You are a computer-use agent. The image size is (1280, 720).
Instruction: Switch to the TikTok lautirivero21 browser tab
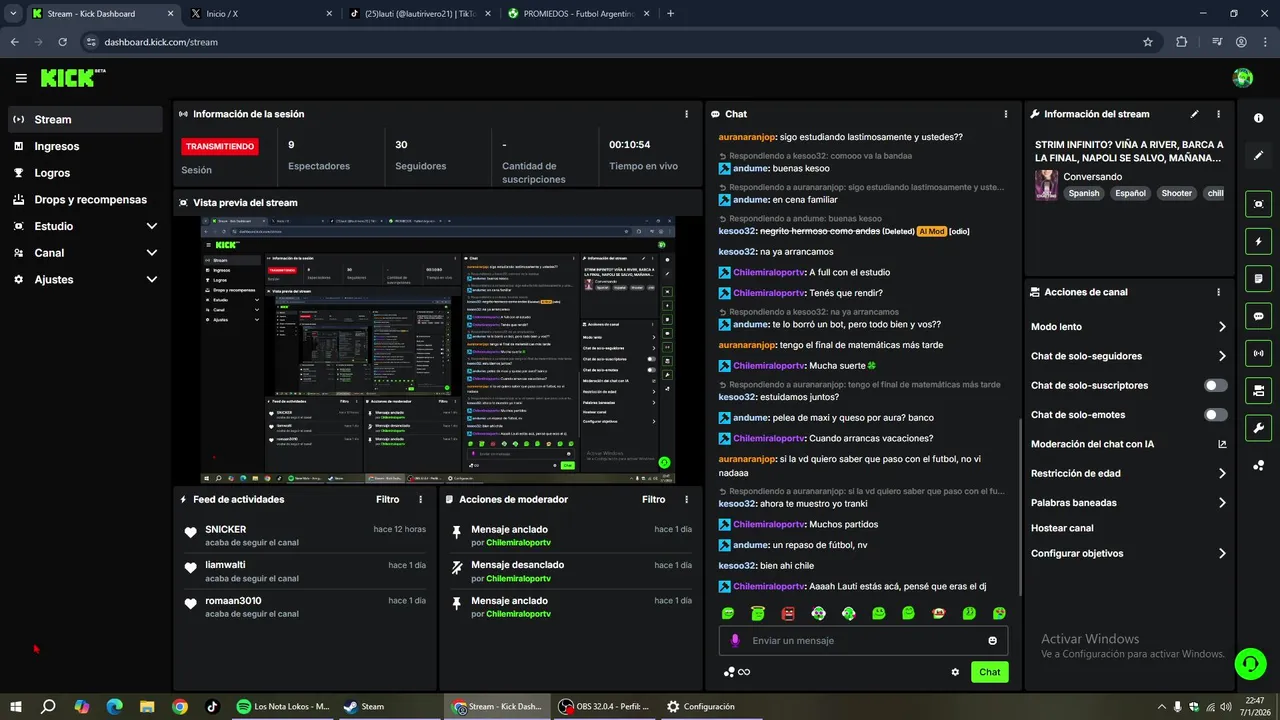(420, 14)
